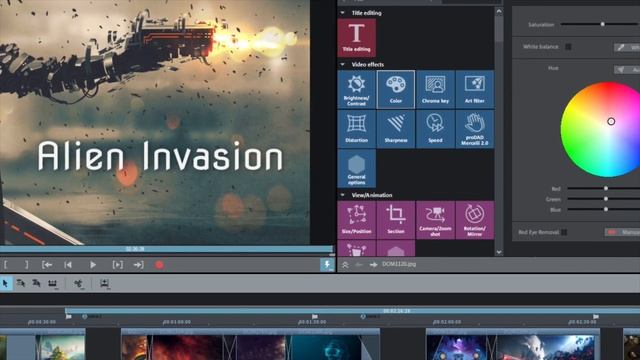Open the Brightness/Contrast effect

pyautogui.click(x=356, y=89)
